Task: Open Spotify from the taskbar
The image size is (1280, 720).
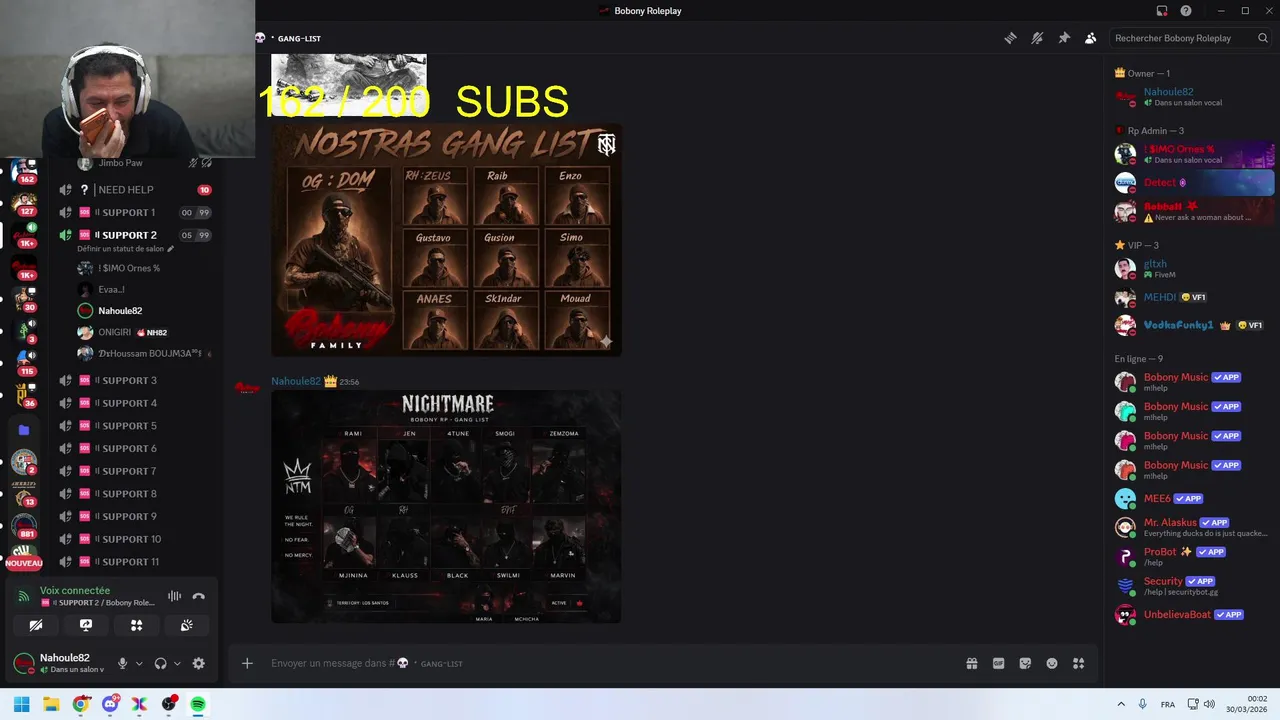Action: (198, 704)
